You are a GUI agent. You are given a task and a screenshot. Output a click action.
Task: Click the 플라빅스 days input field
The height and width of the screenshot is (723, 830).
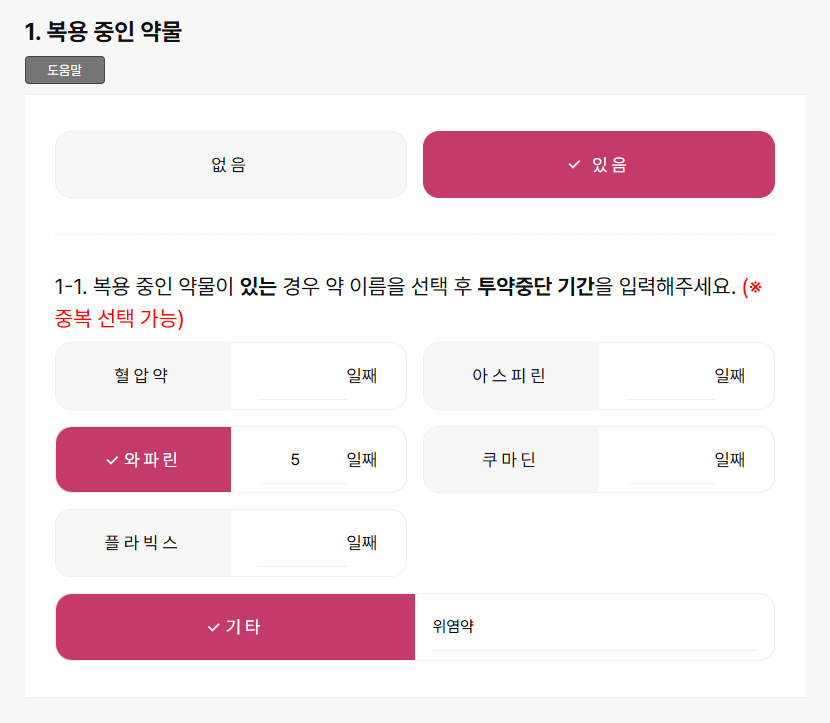[x=302, y=544]
